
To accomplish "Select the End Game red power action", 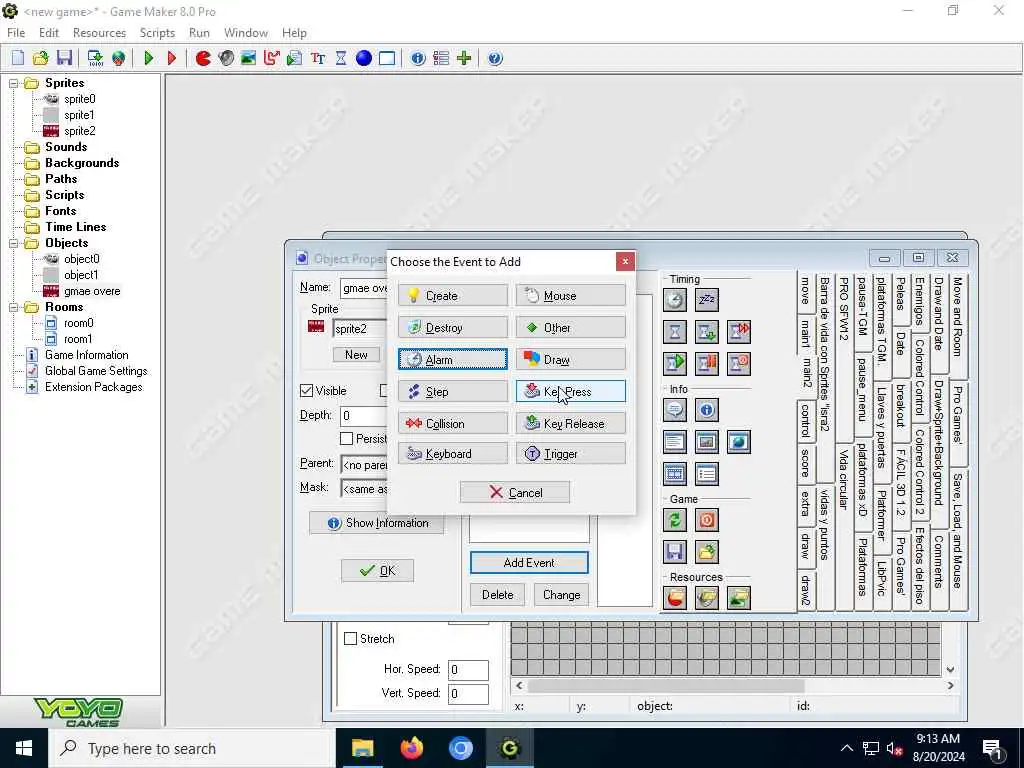I will pos(707,520).
